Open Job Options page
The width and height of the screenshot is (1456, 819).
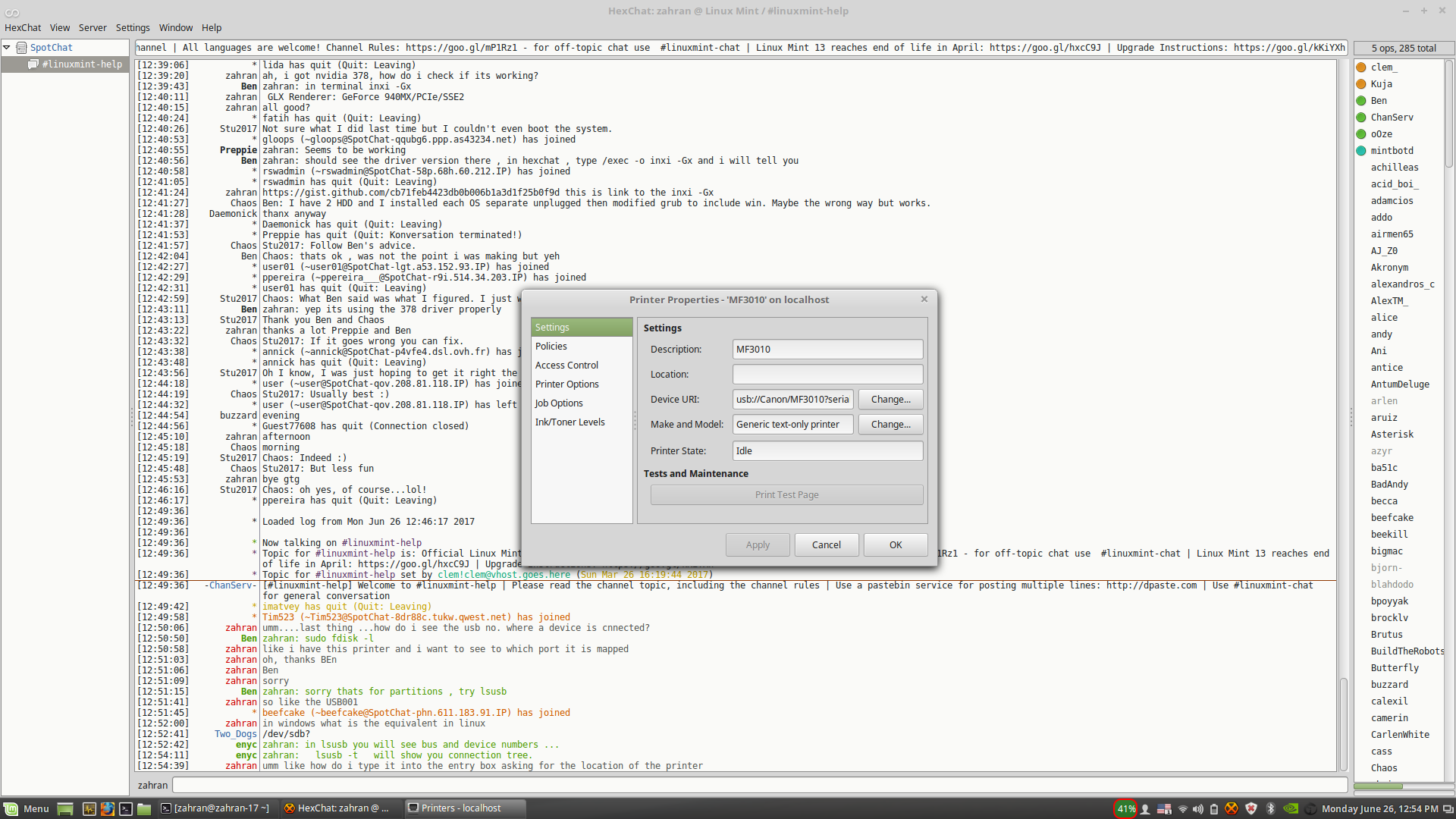[x=582, y=403]
